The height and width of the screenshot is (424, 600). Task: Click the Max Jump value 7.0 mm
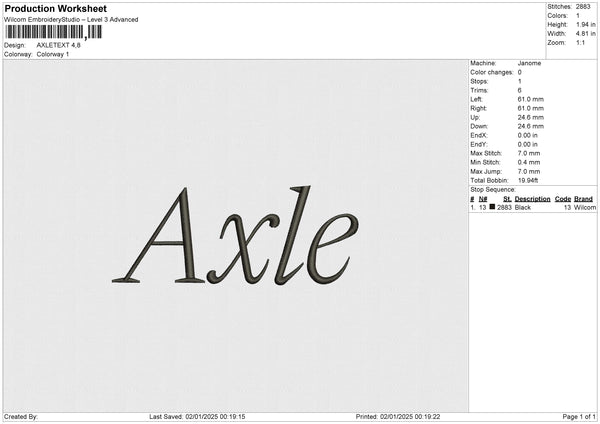pyautogui.click(x=529, y=171)
